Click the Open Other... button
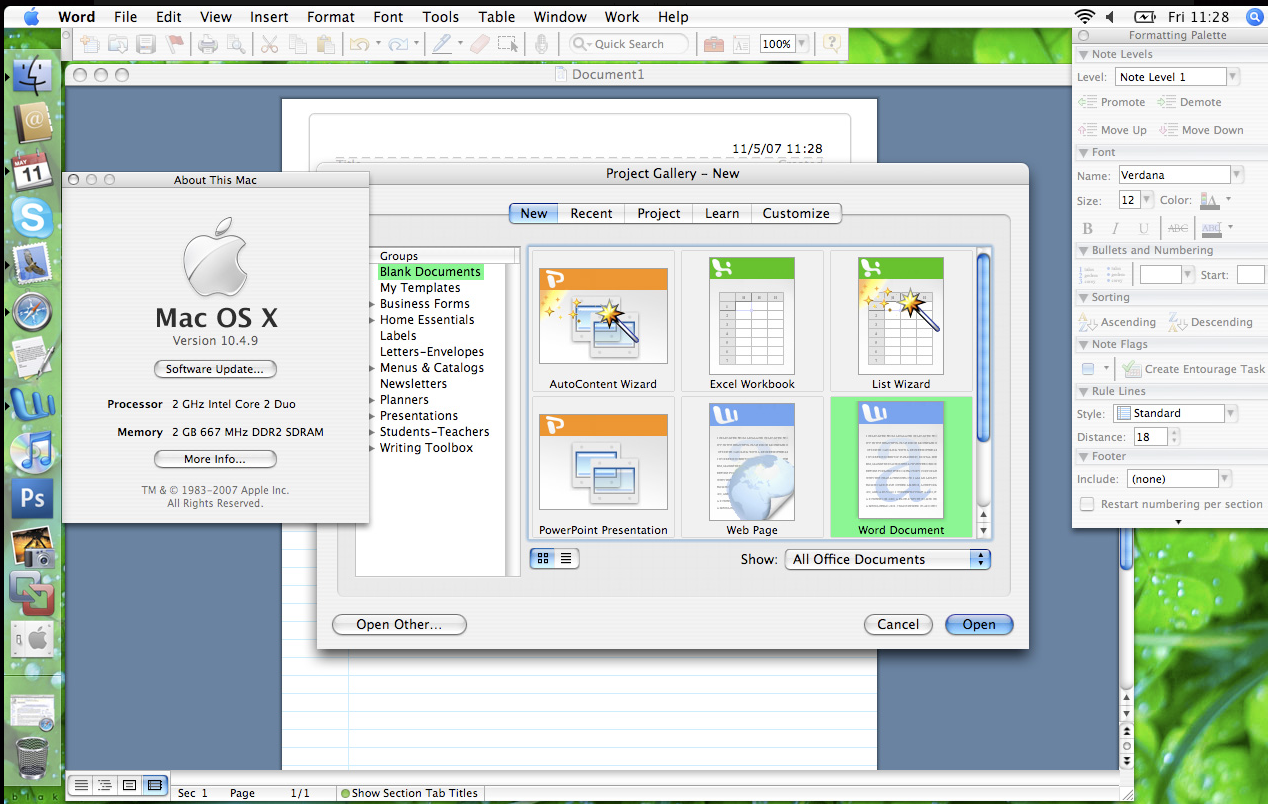Viewport: 1268px width, 804px height. pyautogui.click(x=399, y=624)
